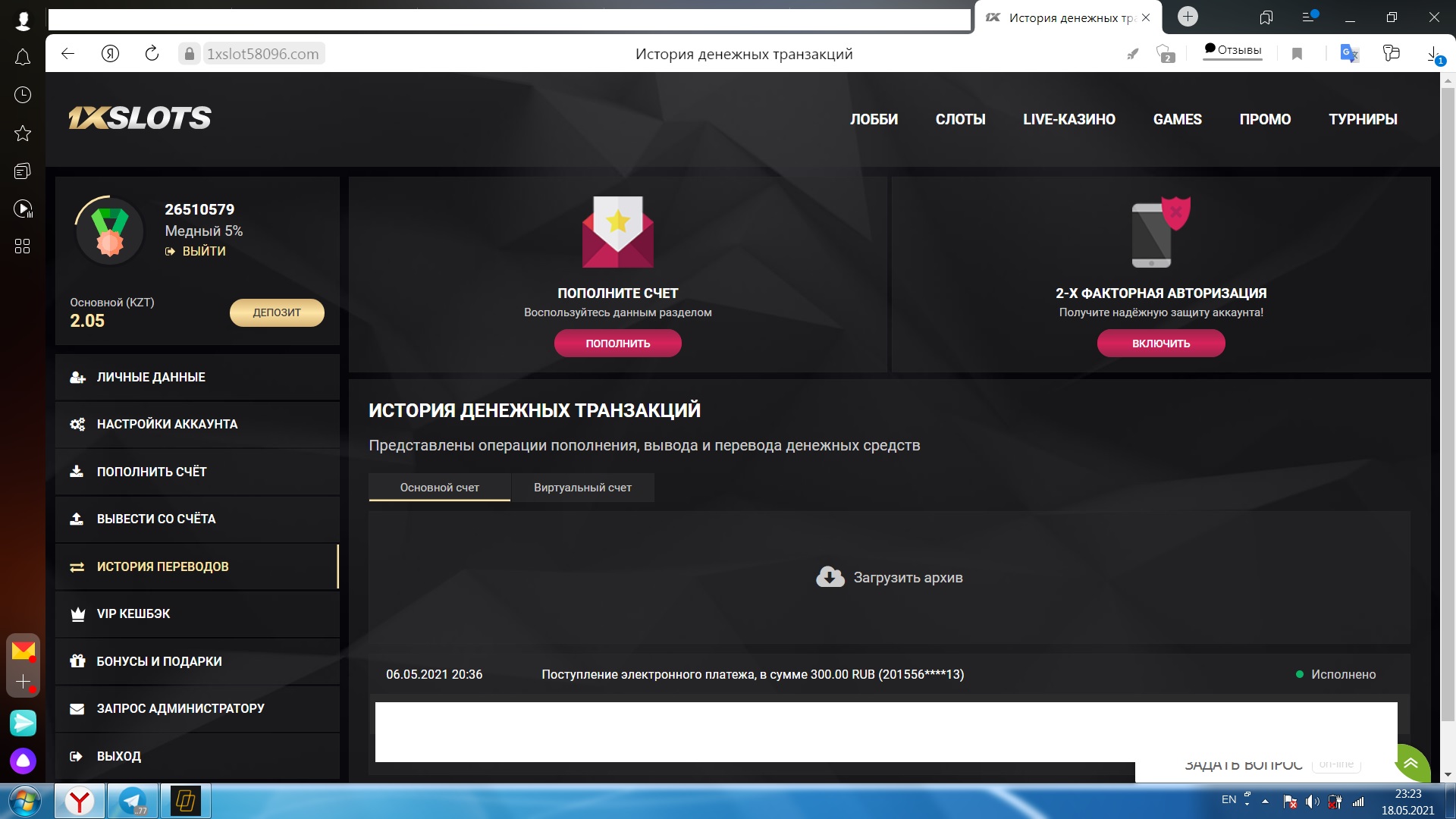
Task: Open the Alice assistant purple icon
Action: (x=23, y=761)
